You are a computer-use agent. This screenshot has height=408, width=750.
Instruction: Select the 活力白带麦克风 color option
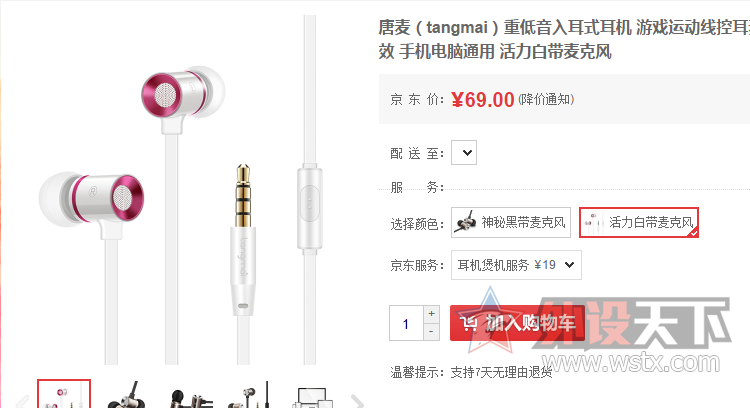coord(639,222)
